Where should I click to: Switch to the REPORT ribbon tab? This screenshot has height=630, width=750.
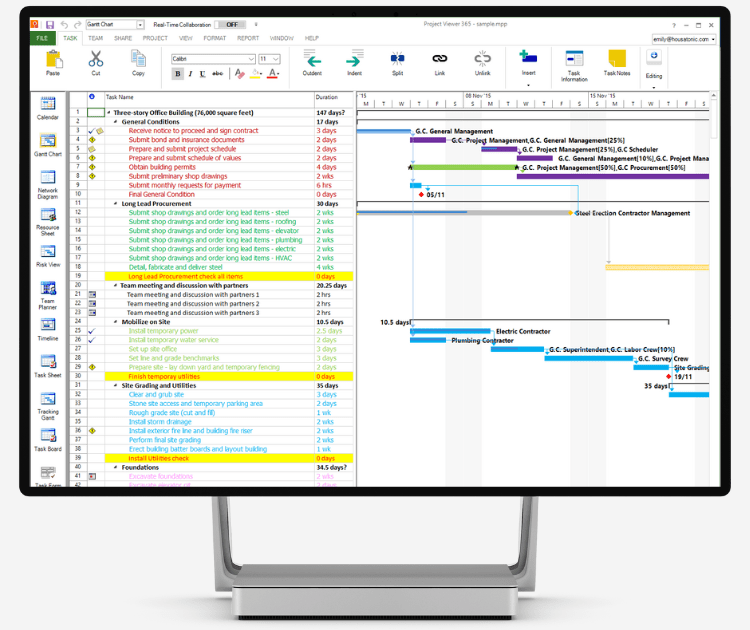(248, 38)
